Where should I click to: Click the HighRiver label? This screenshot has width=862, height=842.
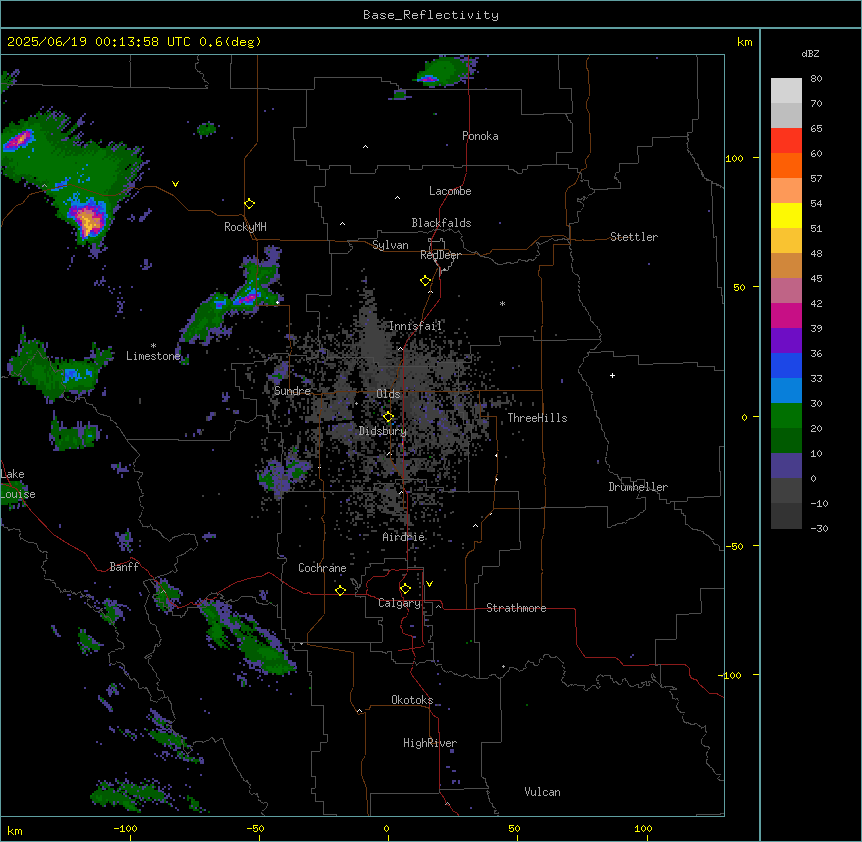[x=430, y=743]
